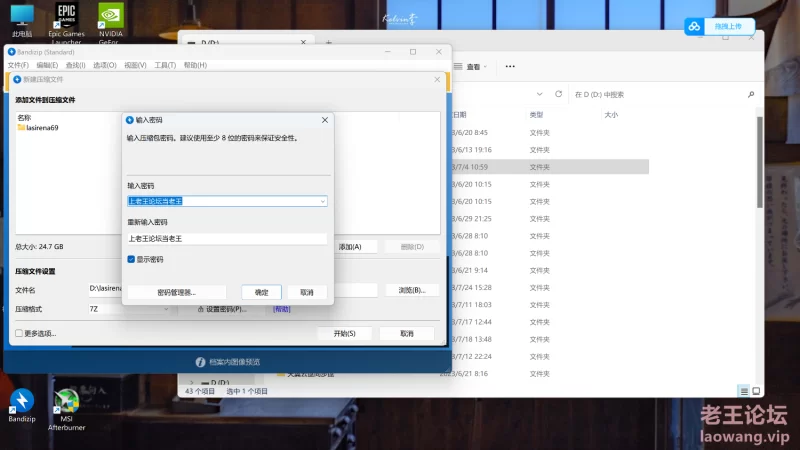Viewport: 800px width, 450px height.
Task: Launch the MSI Afterburner desktop icon
Action: [x=67, y=402]
